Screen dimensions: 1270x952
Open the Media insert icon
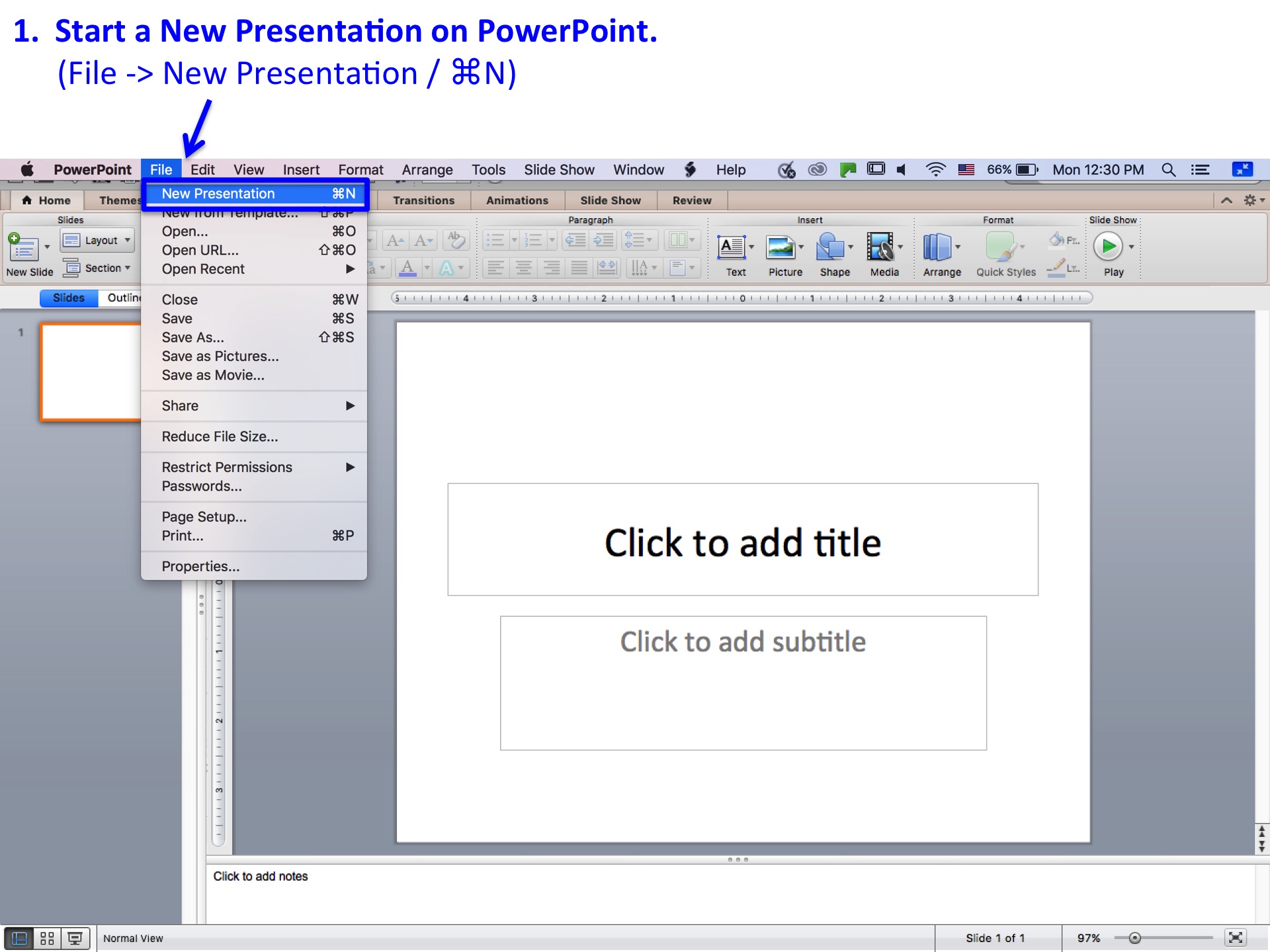(x=880, y=247)
